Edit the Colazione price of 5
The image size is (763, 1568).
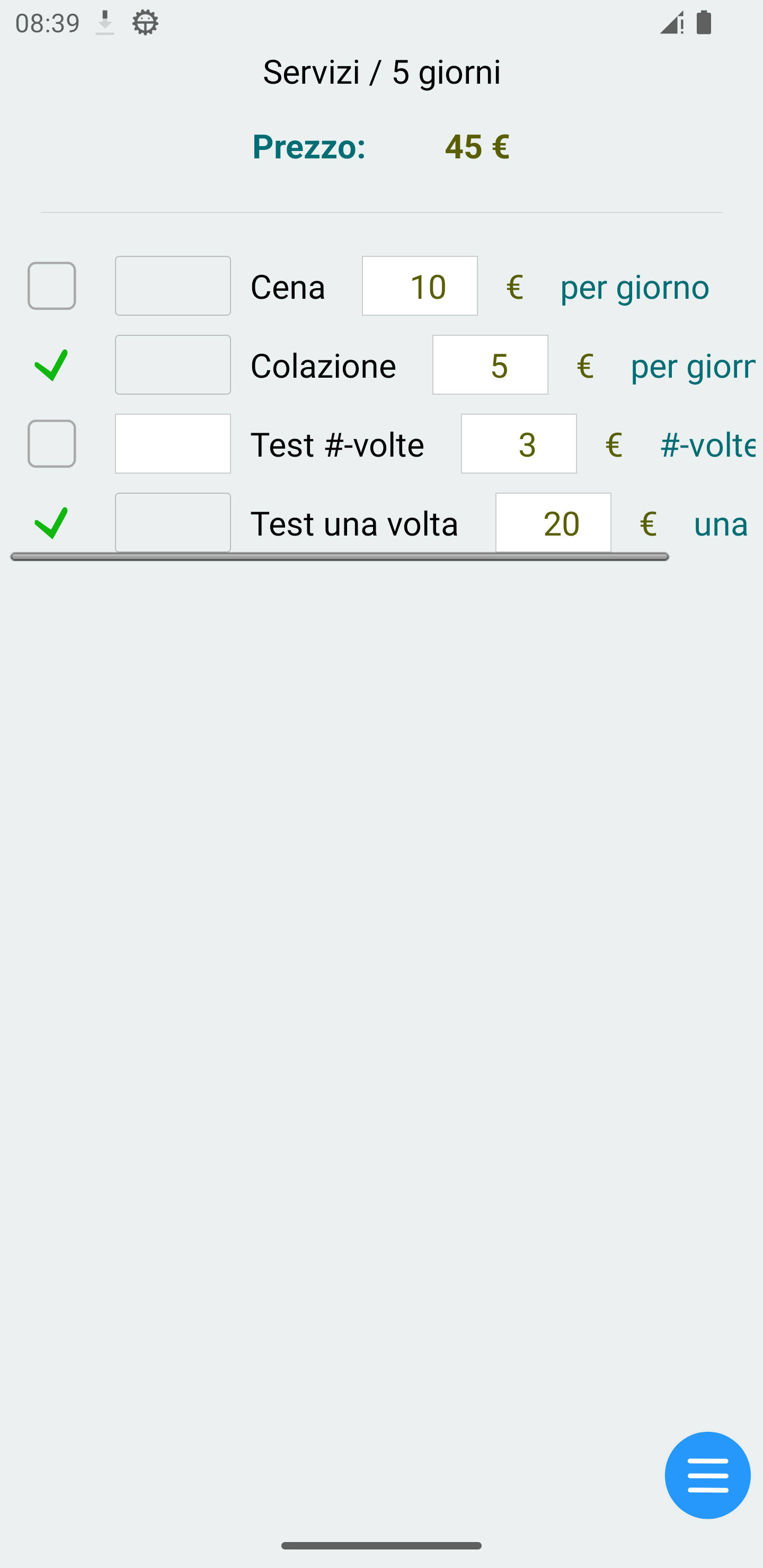[490, 365]
